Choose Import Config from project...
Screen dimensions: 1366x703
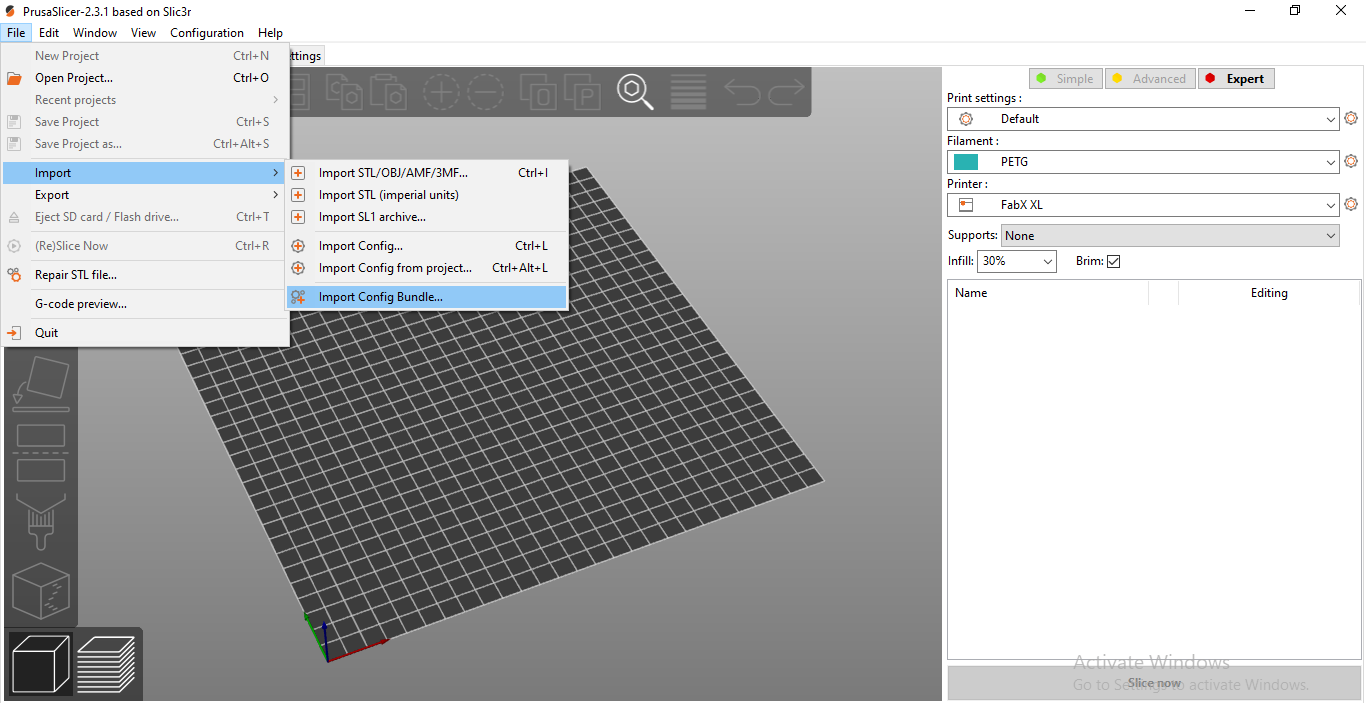click(427, 268)
